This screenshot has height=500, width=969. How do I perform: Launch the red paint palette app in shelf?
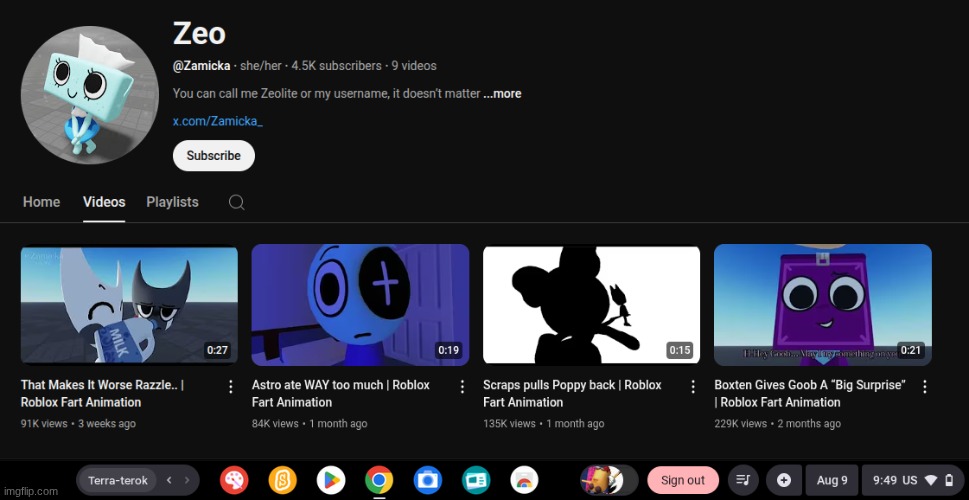pos(234,480)
